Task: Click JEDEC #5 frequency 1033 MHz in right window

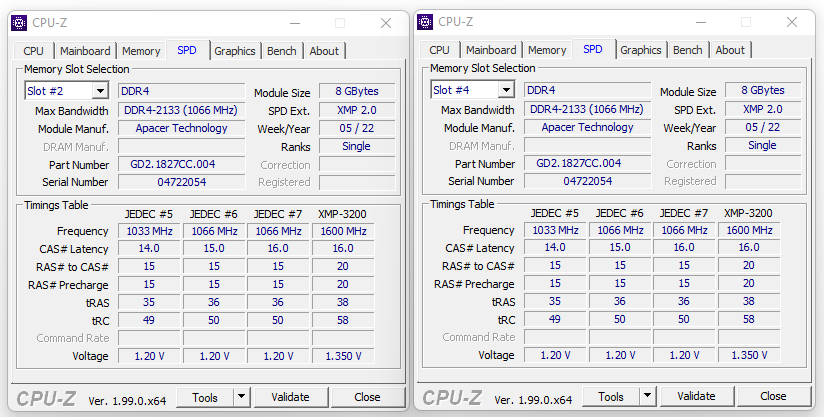Action: pos(555,230)
